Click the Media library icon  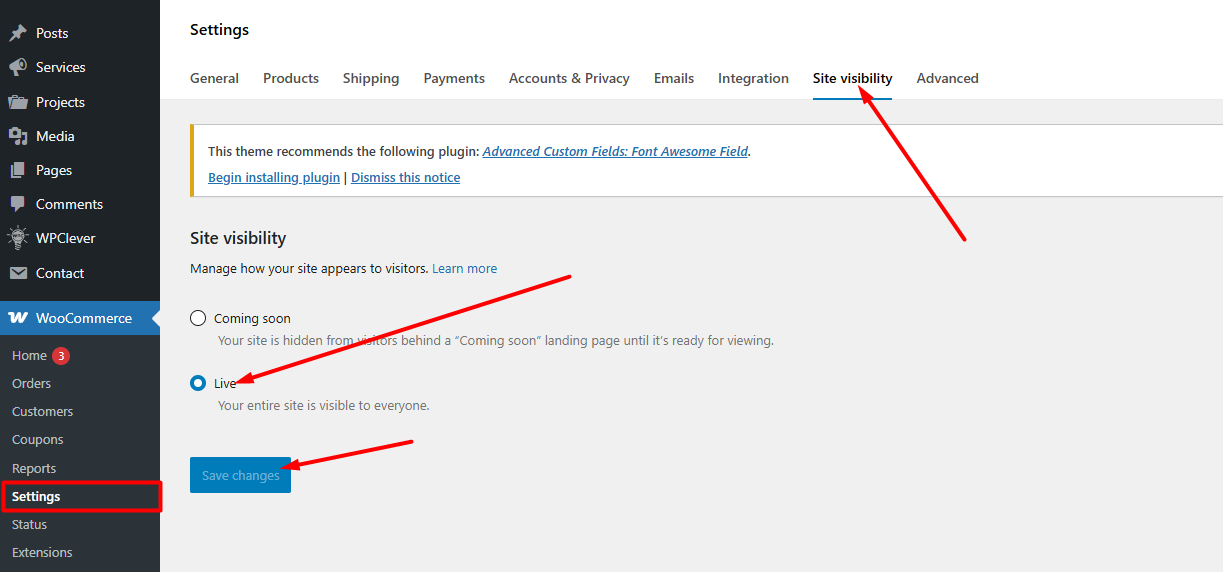18,136
